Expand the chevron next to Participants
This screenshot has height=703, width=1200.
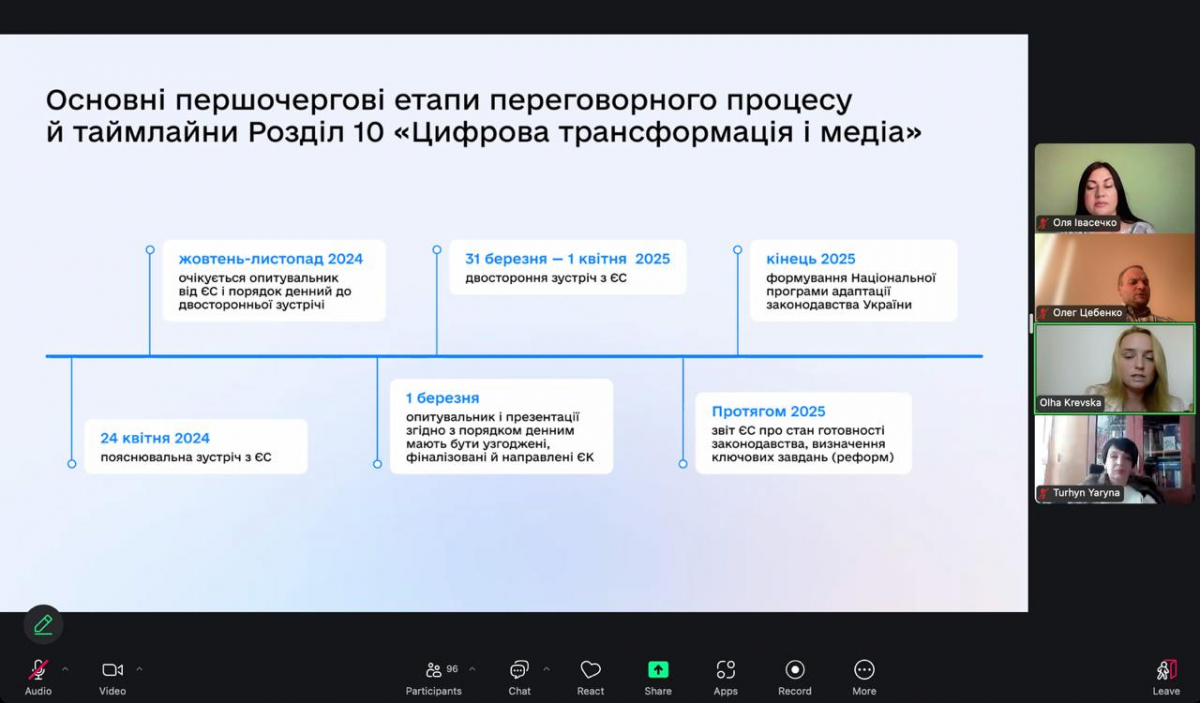click(472, 669)
